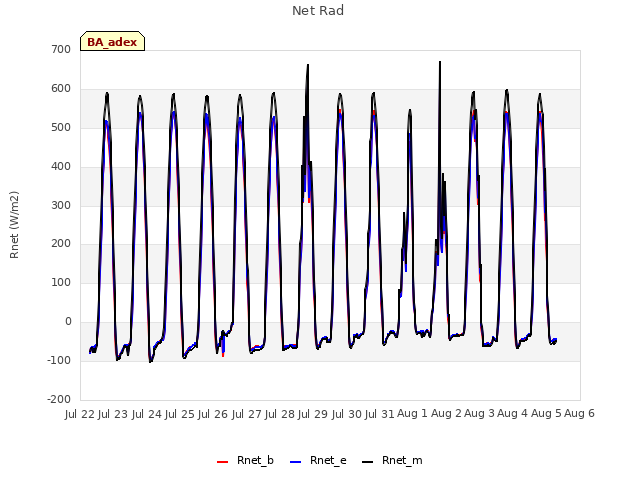Click the Jul 23 x-axis date label
The height and width of the screenshot is (480, 640).
(113, 414)
